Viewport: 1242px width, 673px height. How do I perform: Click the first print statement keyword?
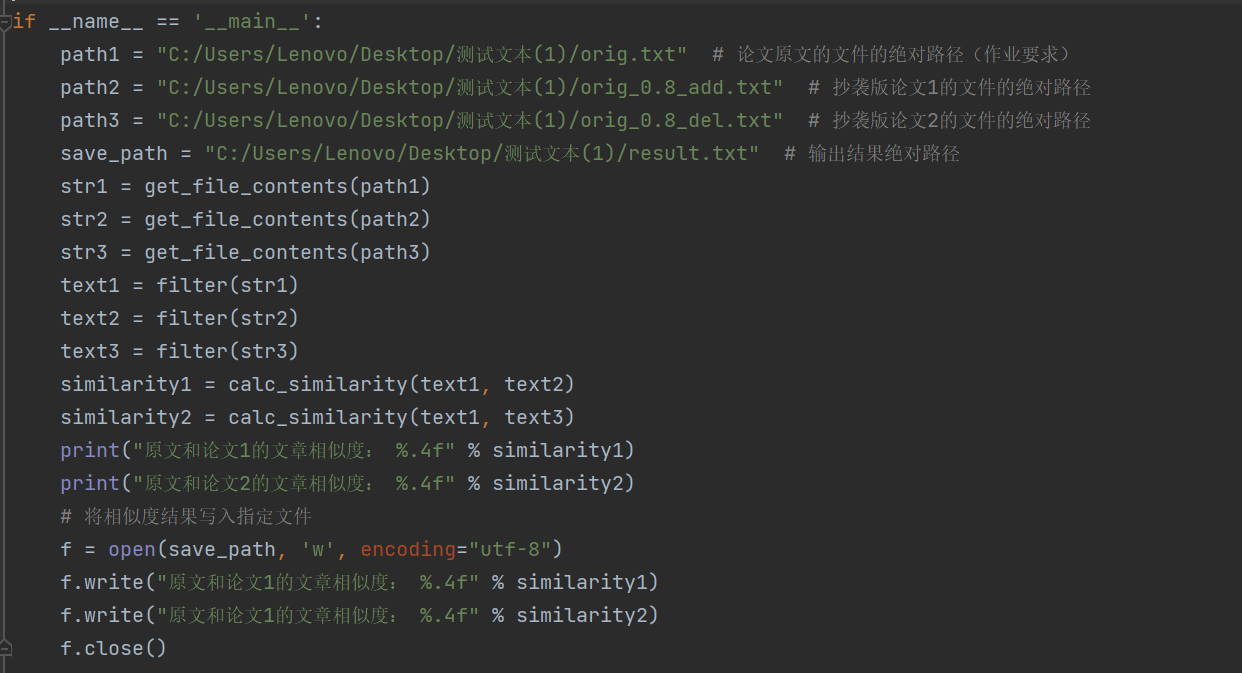point(89,450)
